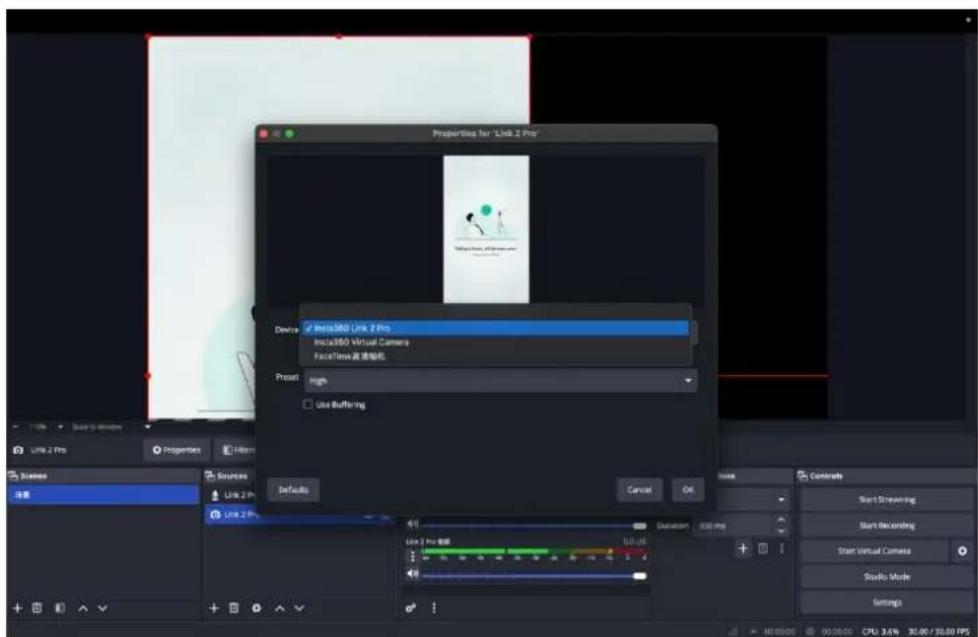The height and width of the screenshot is (637, 978).
Task: Delete selected source using Sources trash icon
Action: pos(234,608)
